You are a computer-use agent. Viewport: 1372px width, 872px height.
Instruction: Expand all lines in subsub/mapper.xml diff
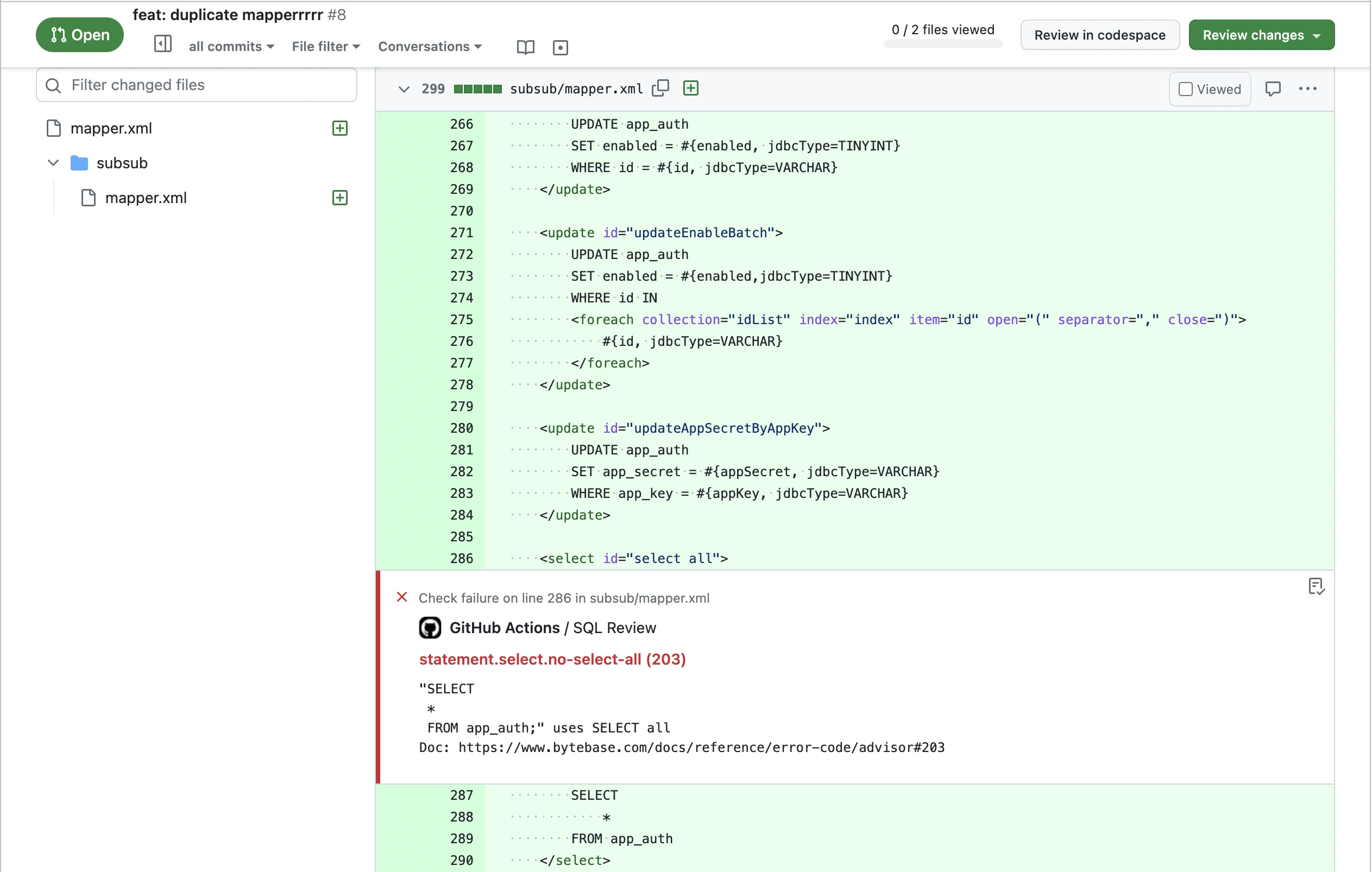[690, 89]
